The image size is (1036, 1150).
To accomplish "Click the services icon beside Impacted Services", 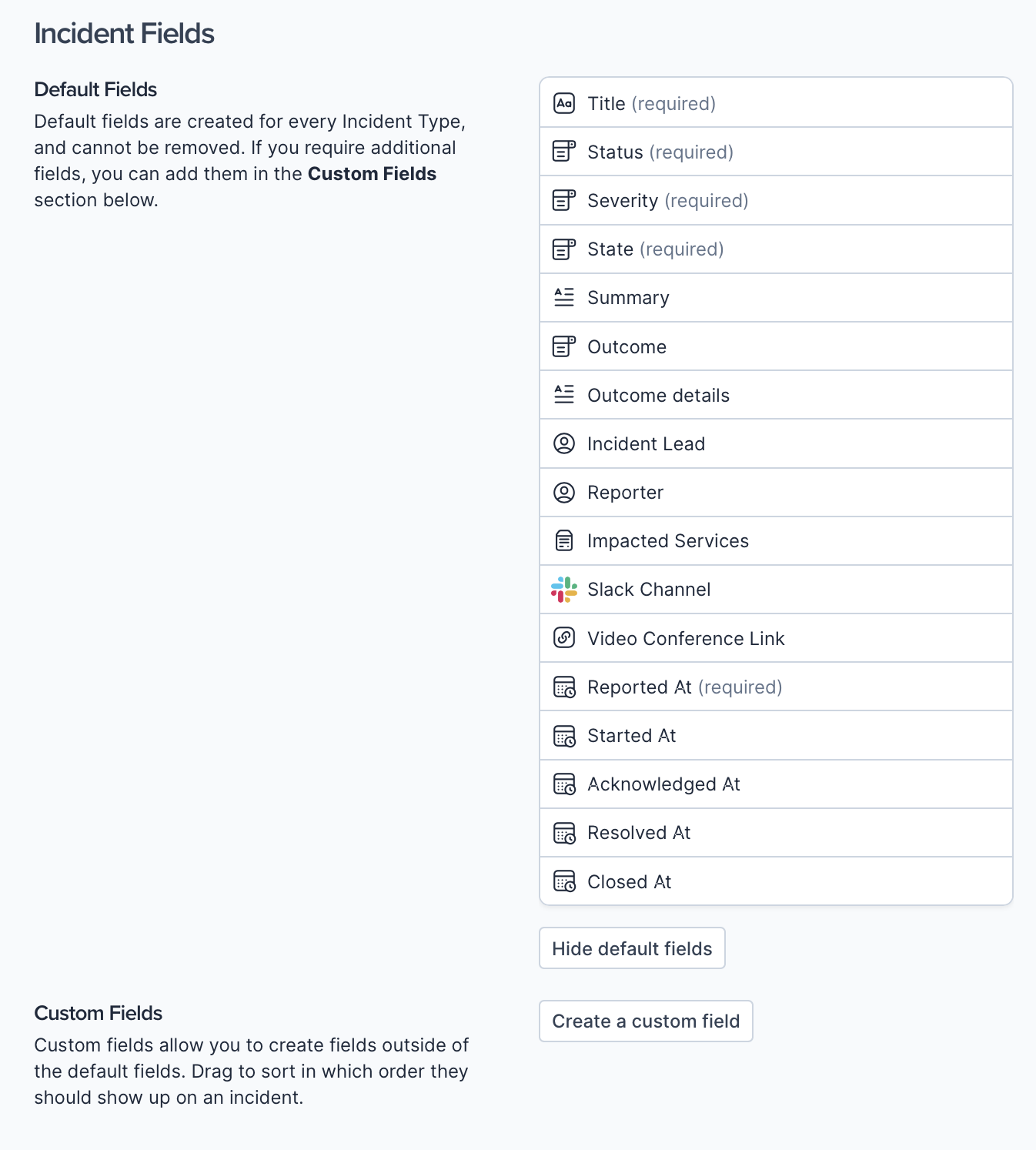I will (x=564, y=541).
